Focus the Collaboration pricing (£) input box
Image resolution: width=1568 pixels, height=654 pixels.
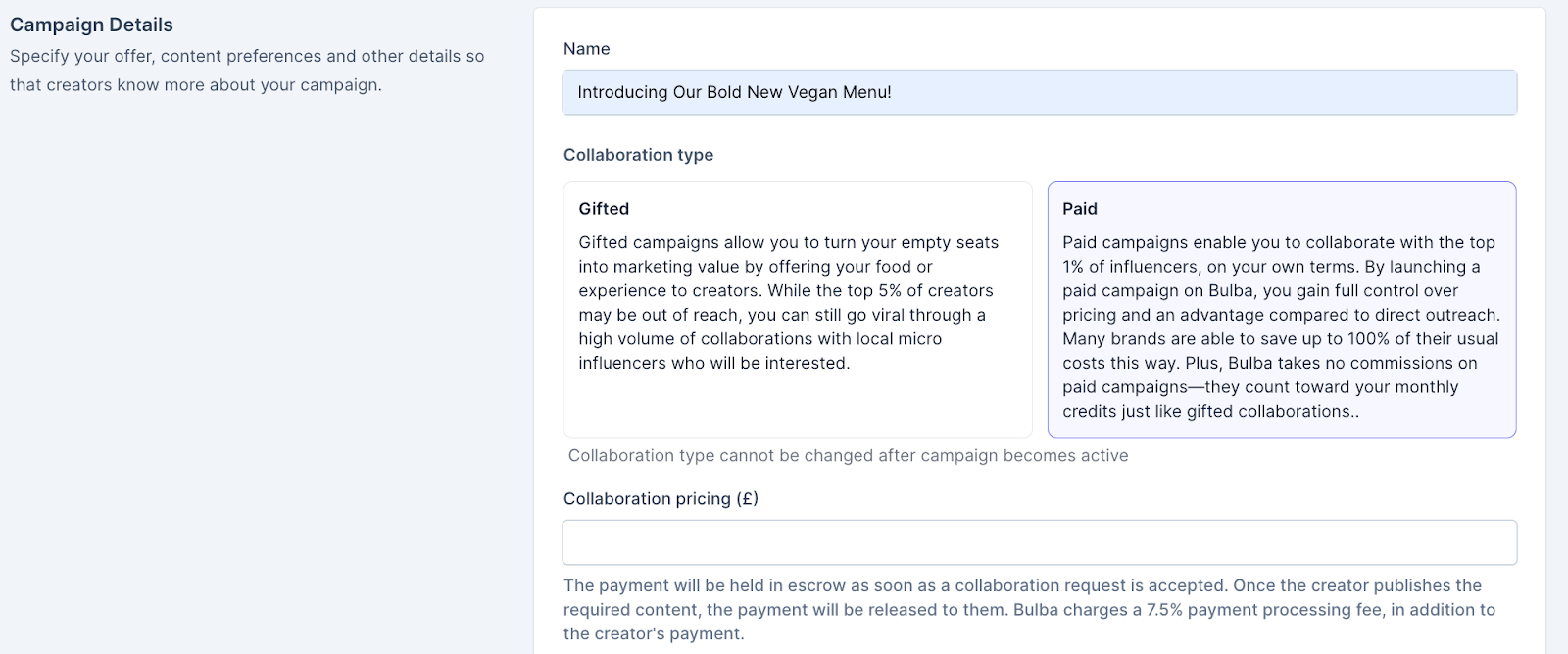coord(1039,542)
